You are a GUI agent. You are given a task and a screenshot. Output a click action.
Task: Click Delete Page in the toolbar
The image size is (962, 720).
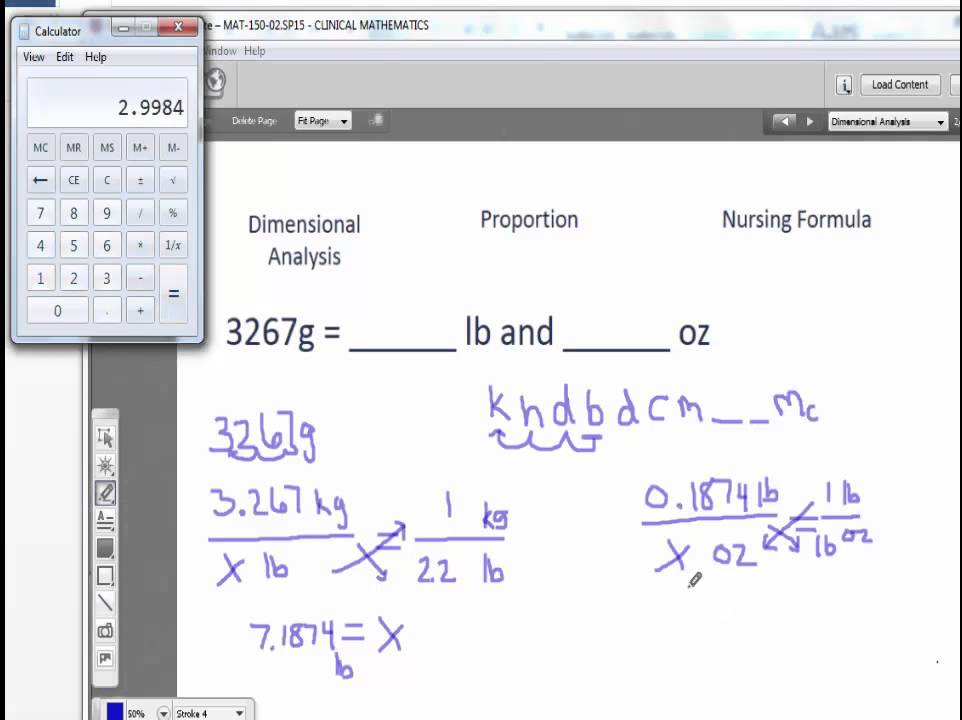[254, 121]
